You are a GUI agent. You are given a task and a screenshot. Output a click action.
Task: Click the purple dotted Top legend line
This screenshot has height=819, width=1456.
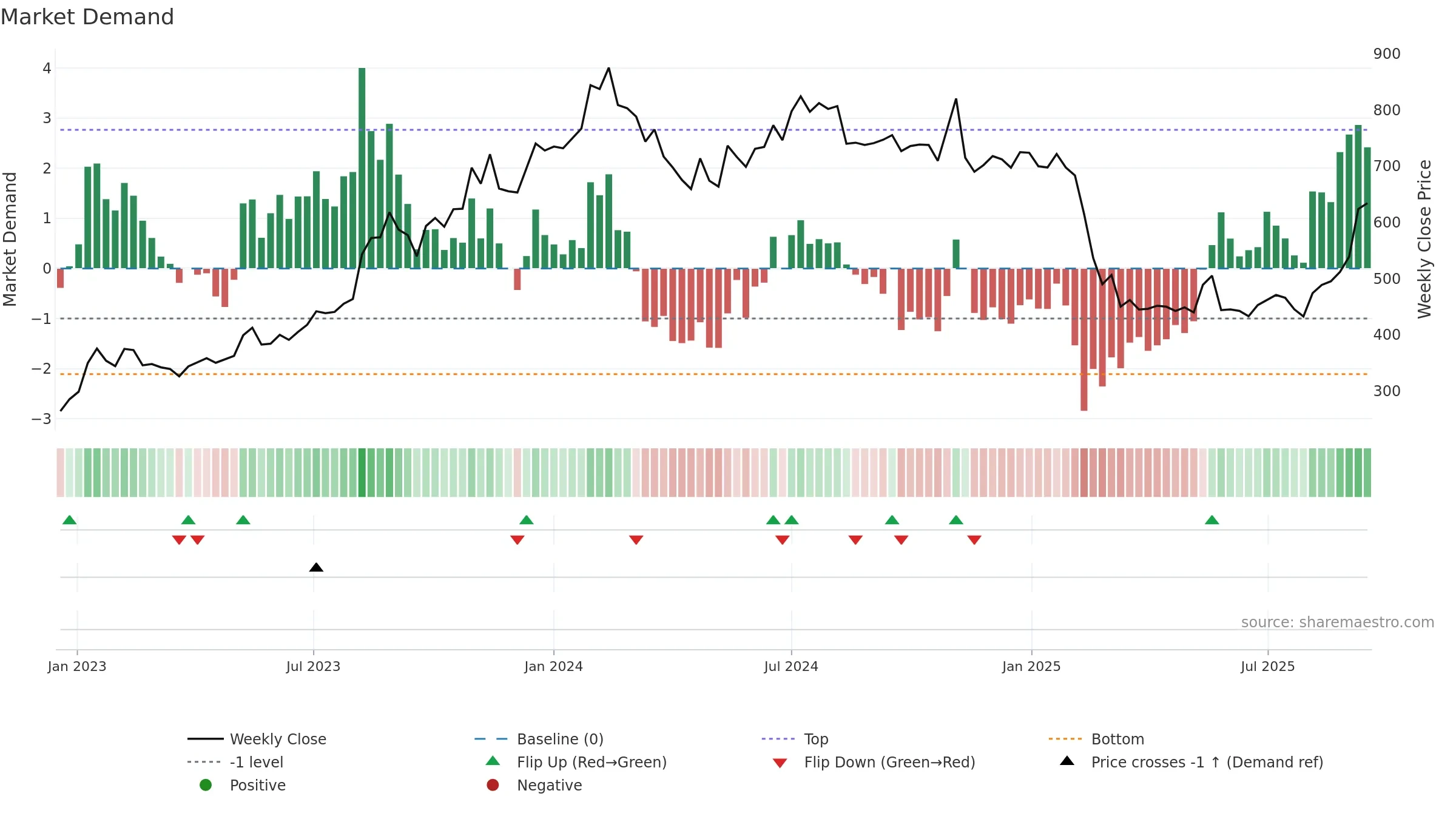click(778, 739)
